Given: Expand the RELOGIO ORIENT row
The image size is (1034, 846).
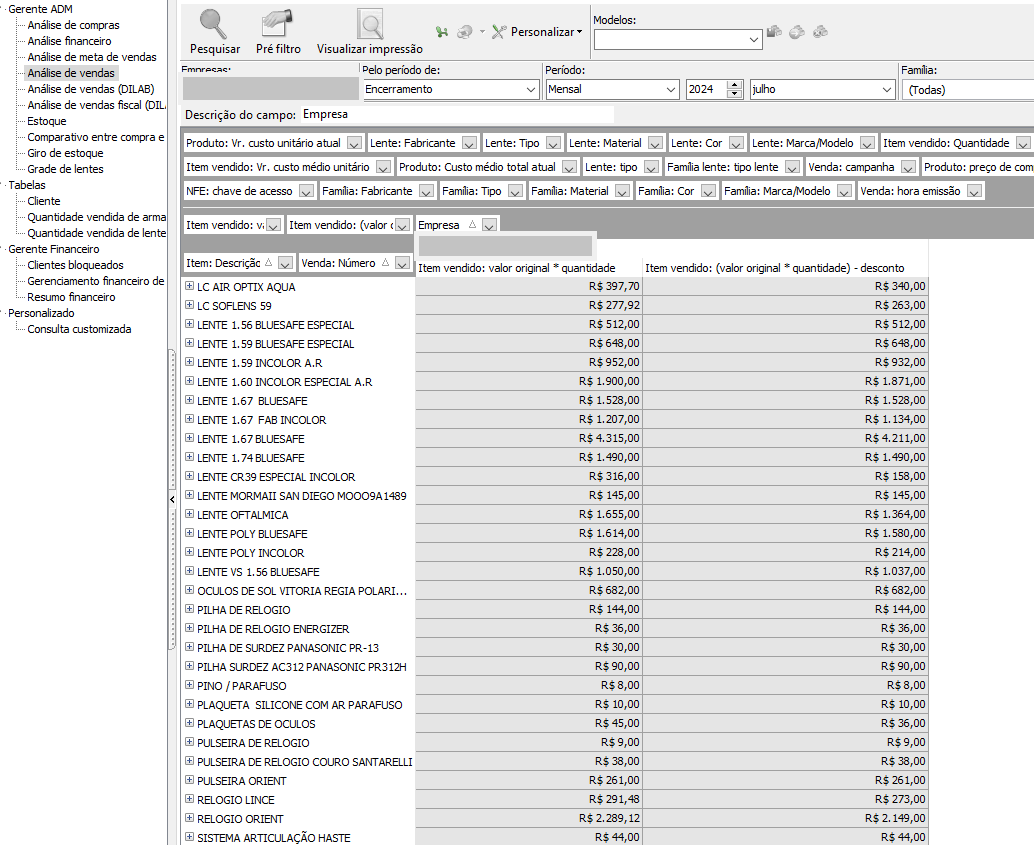Looking at the screenshot, I should point(189,818).
